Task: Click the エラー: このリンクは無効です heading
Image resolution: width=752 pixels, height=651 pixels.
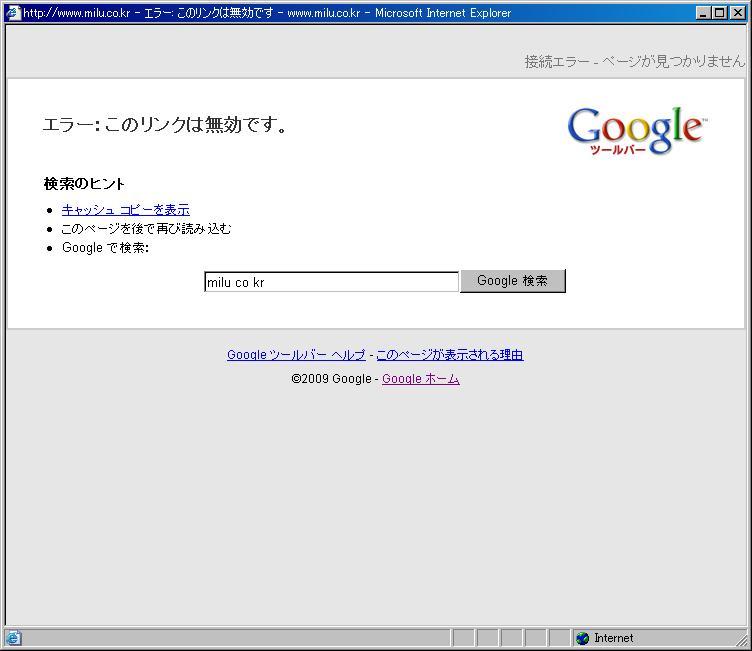Action: 165,125
